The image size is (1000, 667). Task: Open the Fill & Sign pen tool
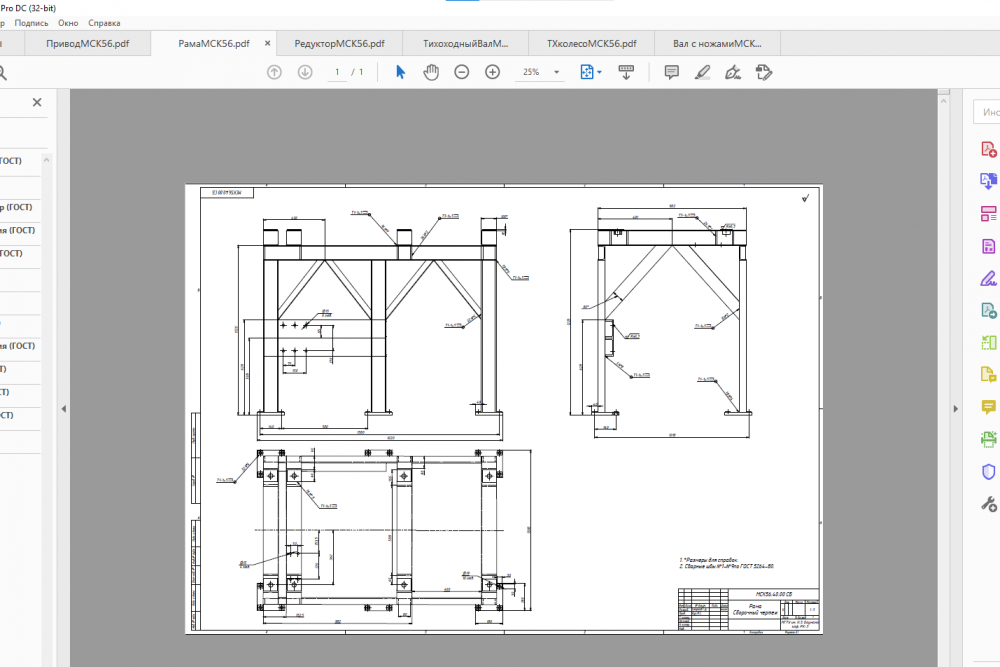(x=988, y=278)
